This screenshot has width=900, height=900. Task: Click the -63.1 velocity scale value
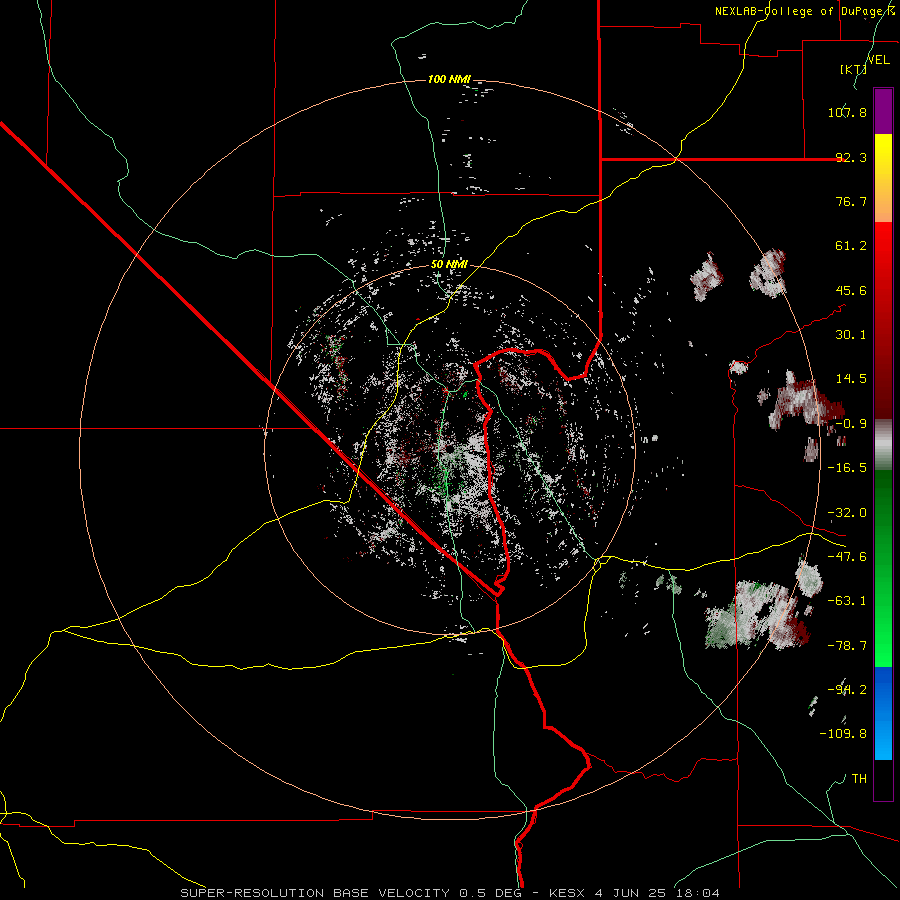847,601
